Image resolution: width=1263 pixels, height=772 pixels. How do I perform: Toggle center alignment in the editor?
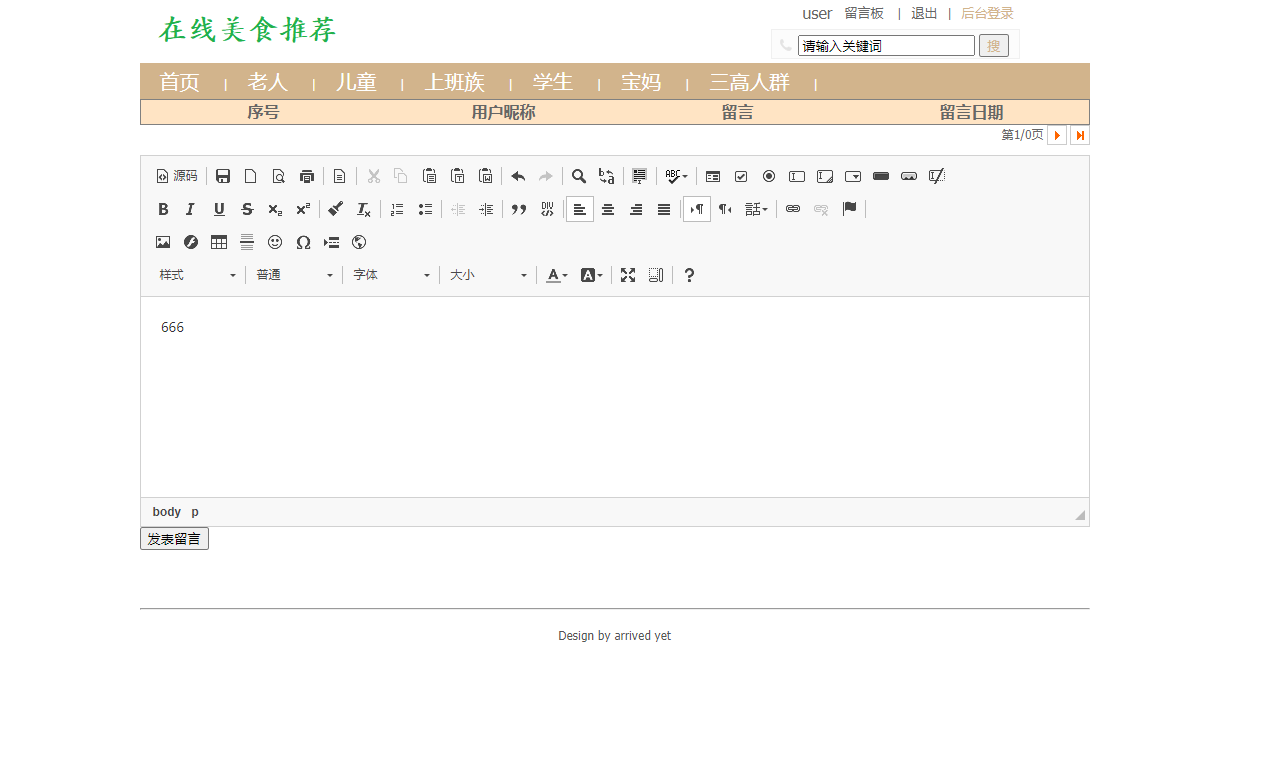click(608, 208)
